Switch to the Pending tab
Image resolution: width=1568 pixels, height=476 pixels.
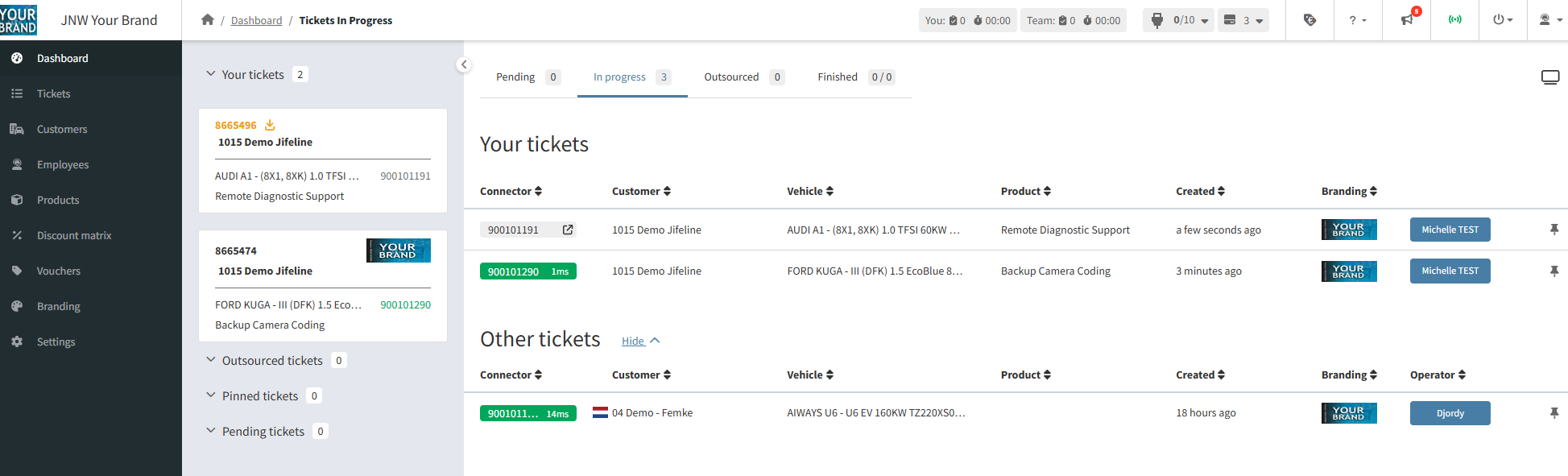527,77
